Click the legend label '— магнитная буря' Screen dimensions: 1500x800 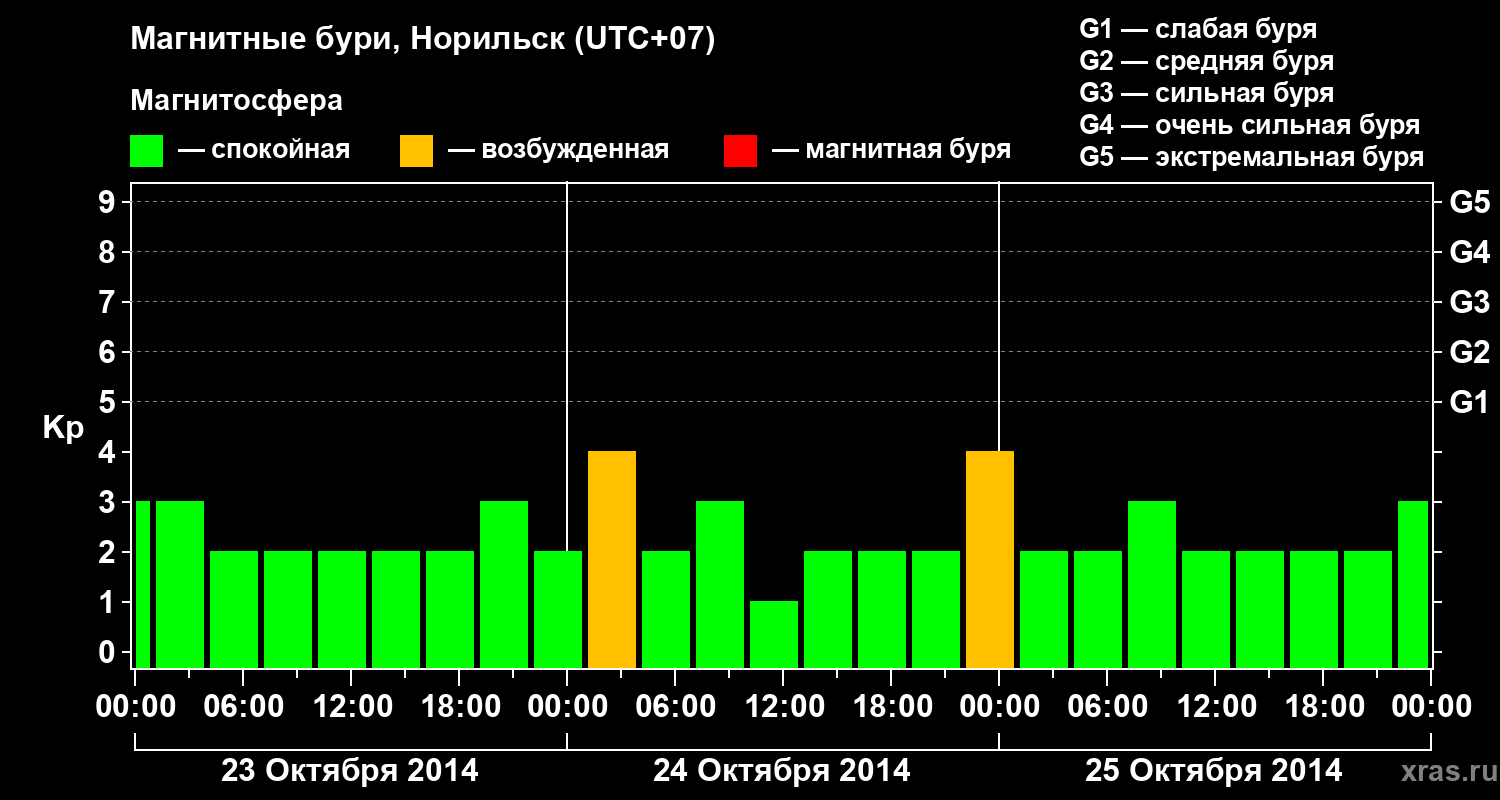tap(891, 151)
